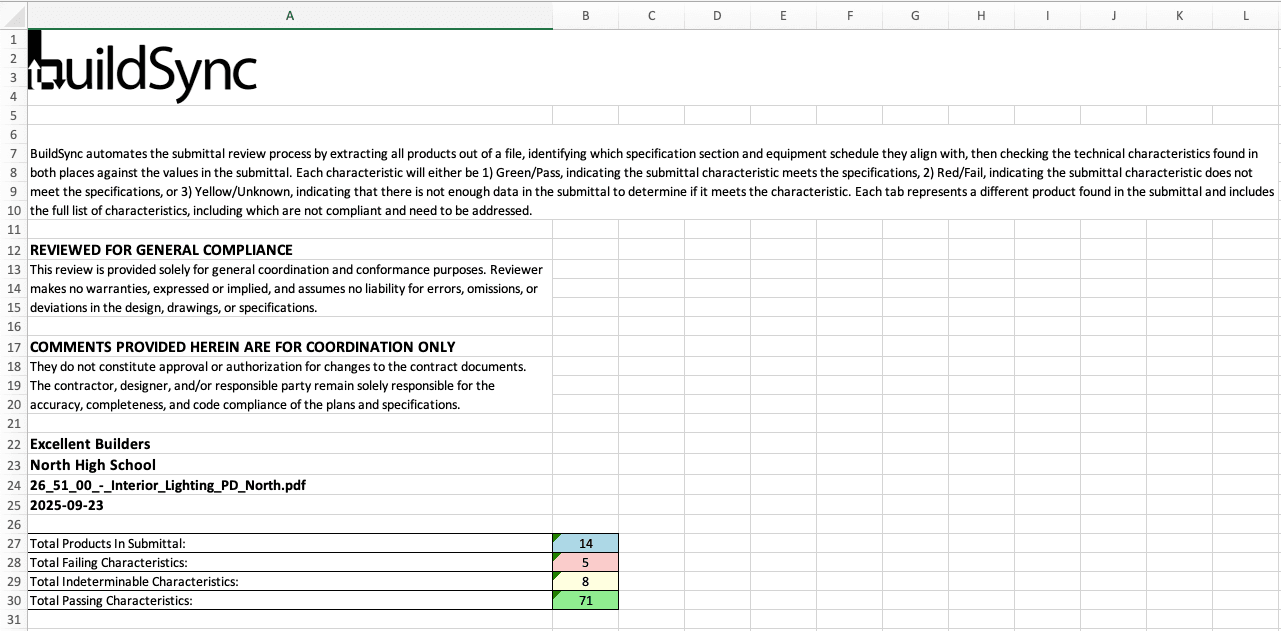Select row 31 header

pos(14,619)
